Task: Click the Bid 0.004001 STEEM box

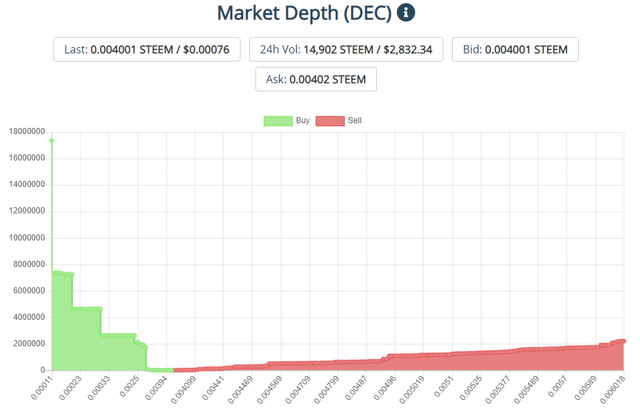Action: tap(515, 49)
